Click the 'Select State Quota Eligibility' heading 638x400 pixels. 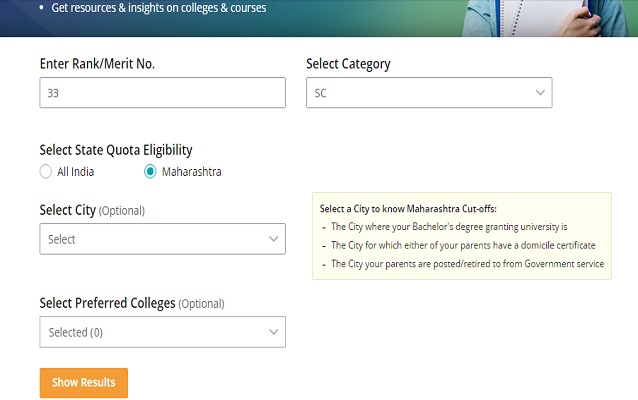[115, 150]
